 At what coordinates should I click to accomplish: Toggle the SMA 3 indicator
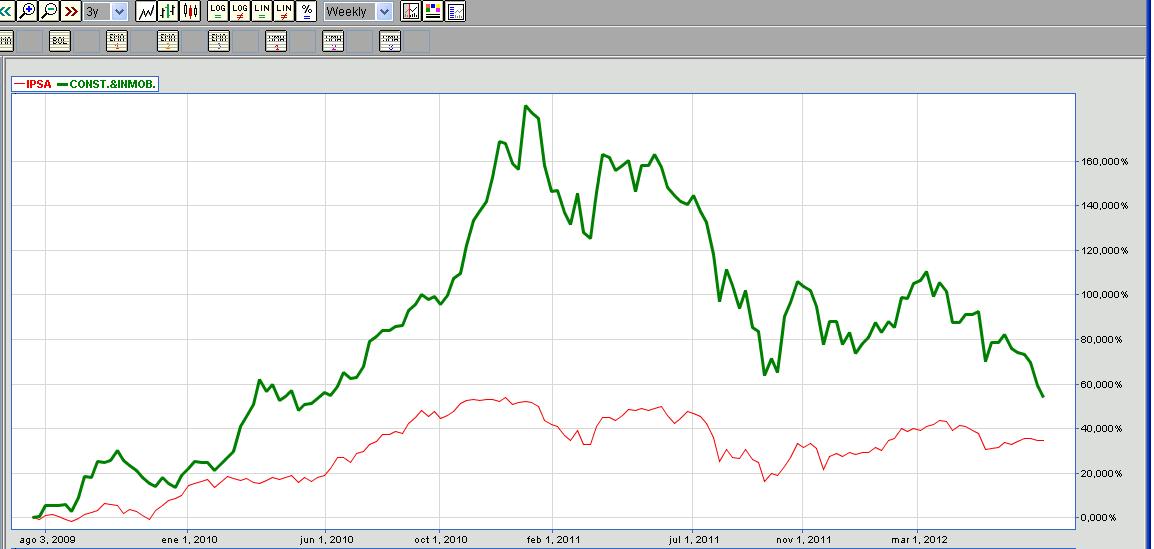coord(390,41)
